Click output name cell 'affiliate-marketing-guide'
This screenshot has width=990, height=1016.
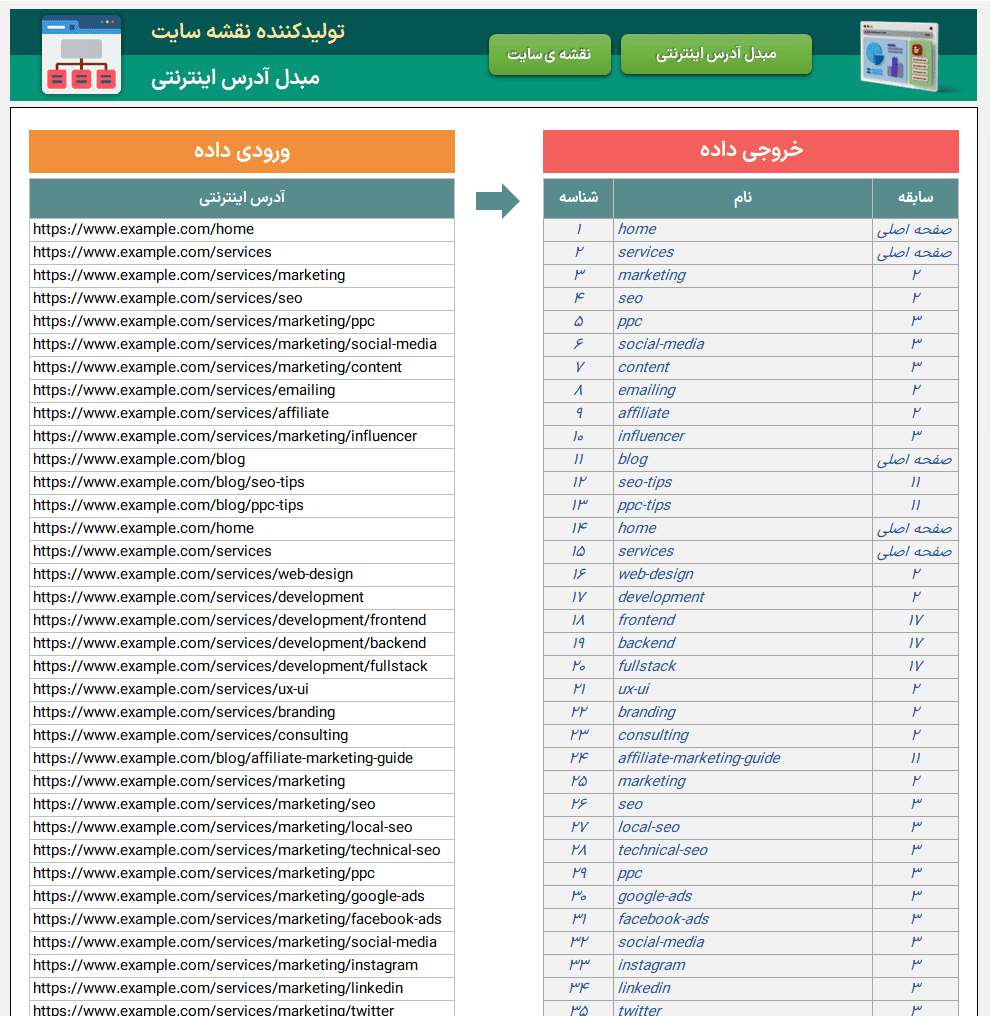(743, 759)
